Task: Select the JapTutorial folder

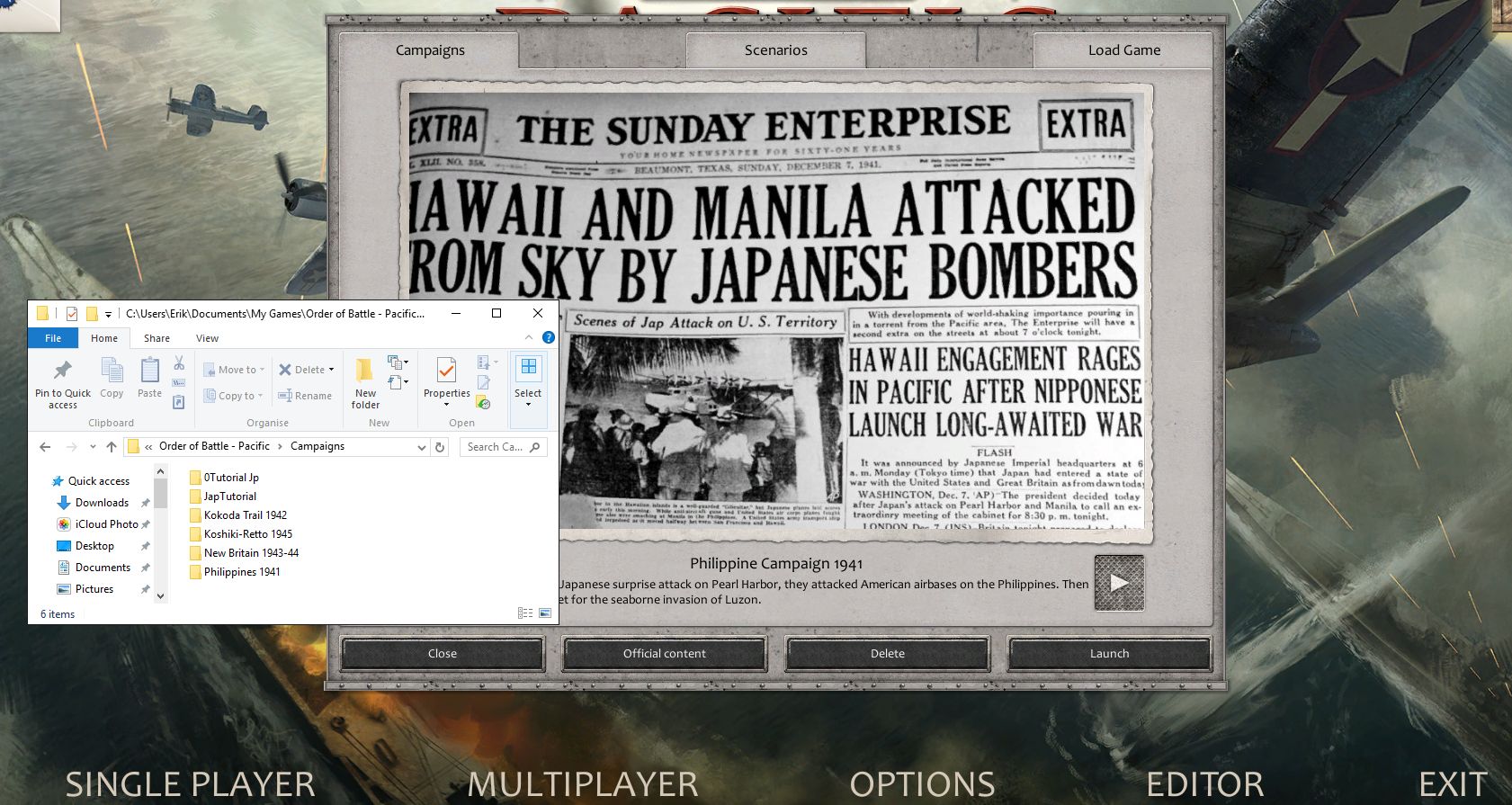Action: [223, 496]
